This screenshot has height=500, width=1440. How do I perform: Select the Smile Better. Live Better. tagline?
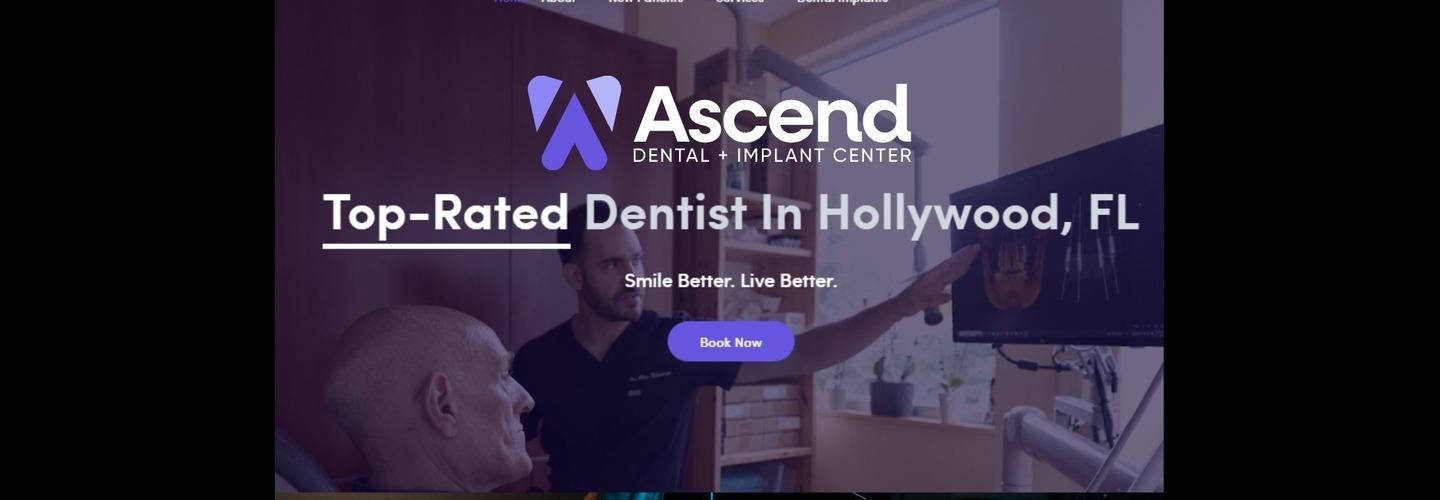[x=731, y=281]
